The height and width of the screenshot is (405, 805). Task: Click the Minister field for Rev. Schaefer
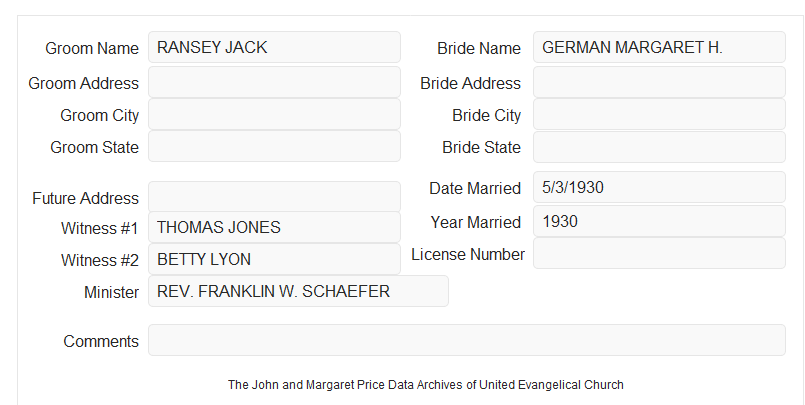(298, 291)
